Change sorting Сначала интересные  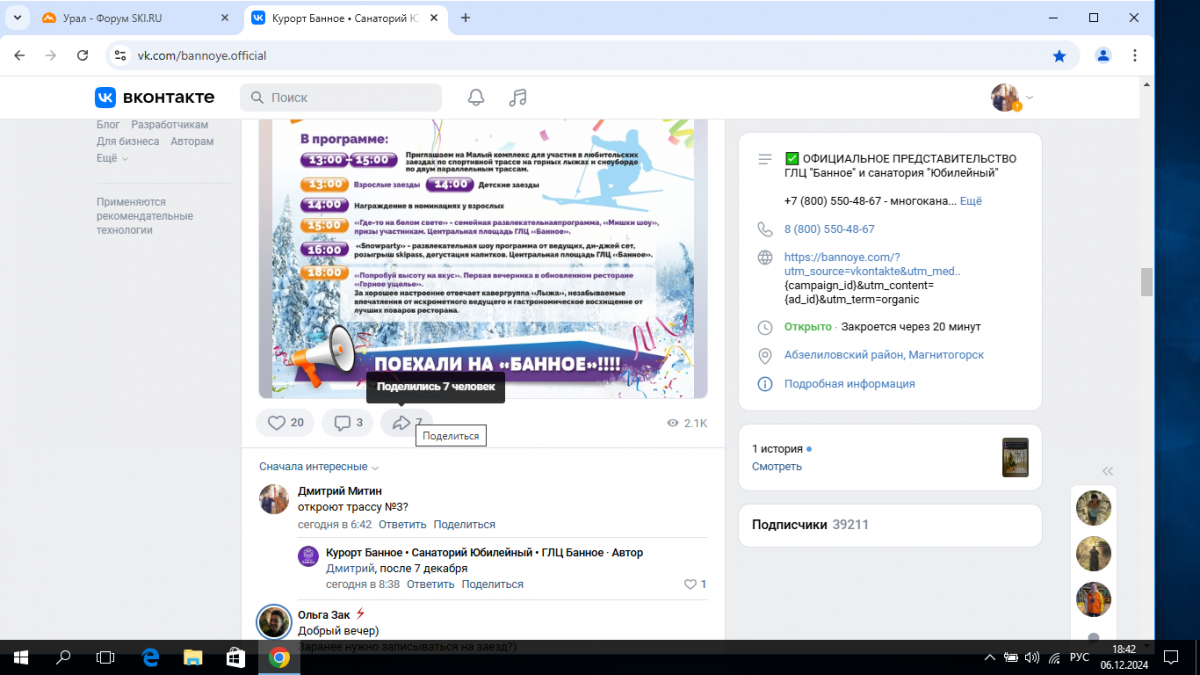click(319, 467)
